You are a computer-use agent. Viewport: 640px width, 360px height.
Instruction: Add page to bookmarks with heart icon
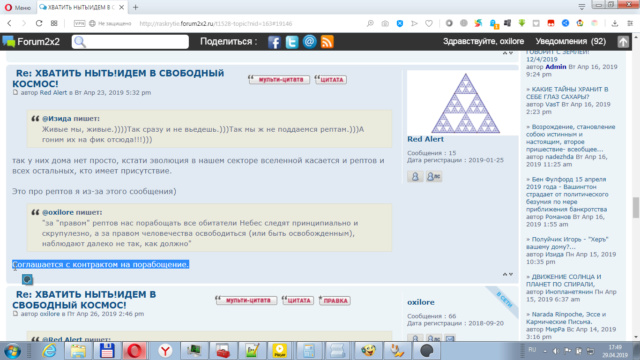tap(429, 23)
